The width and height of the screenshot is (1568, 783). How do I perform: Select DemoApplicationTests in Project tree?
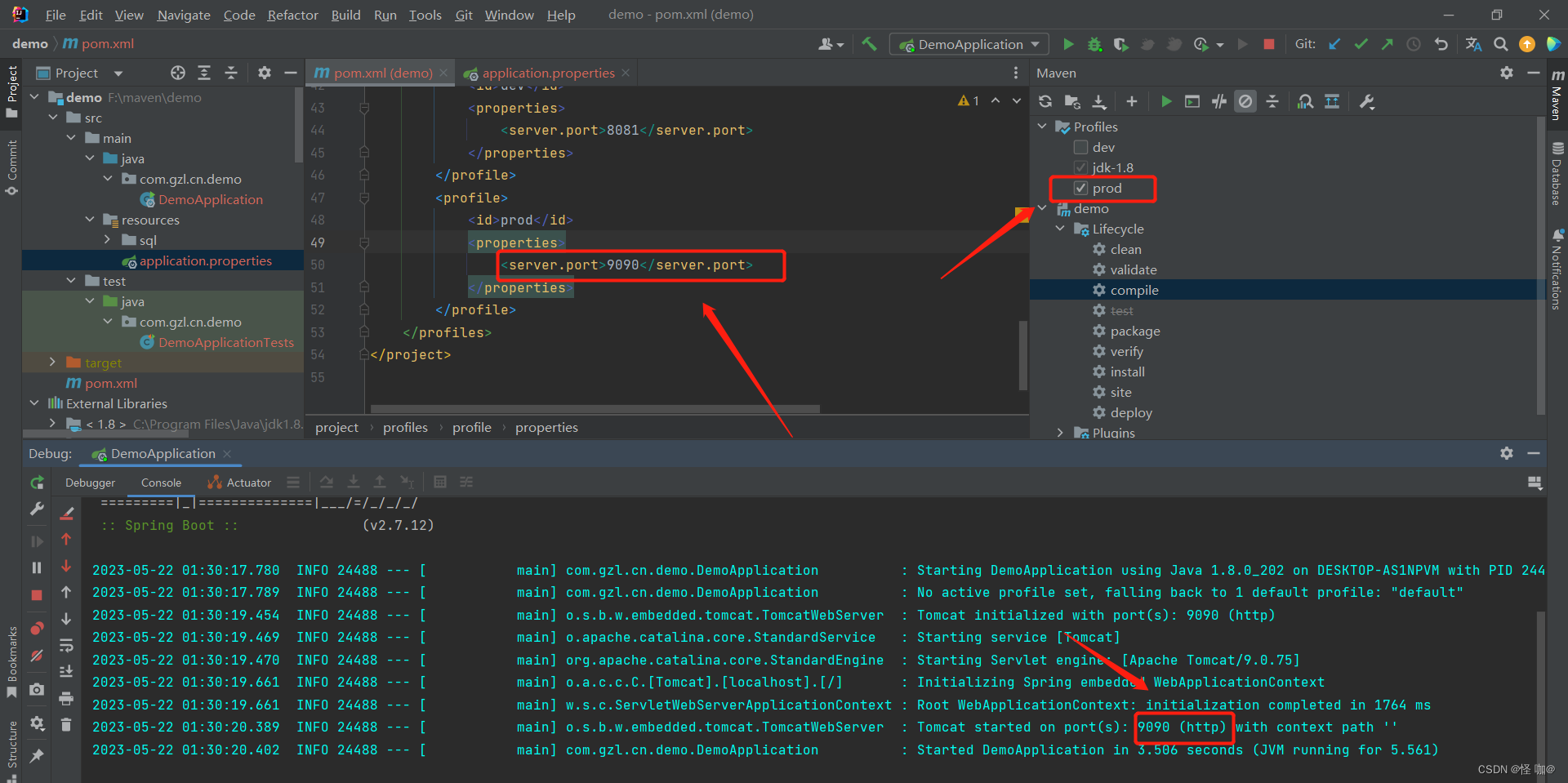225,342
